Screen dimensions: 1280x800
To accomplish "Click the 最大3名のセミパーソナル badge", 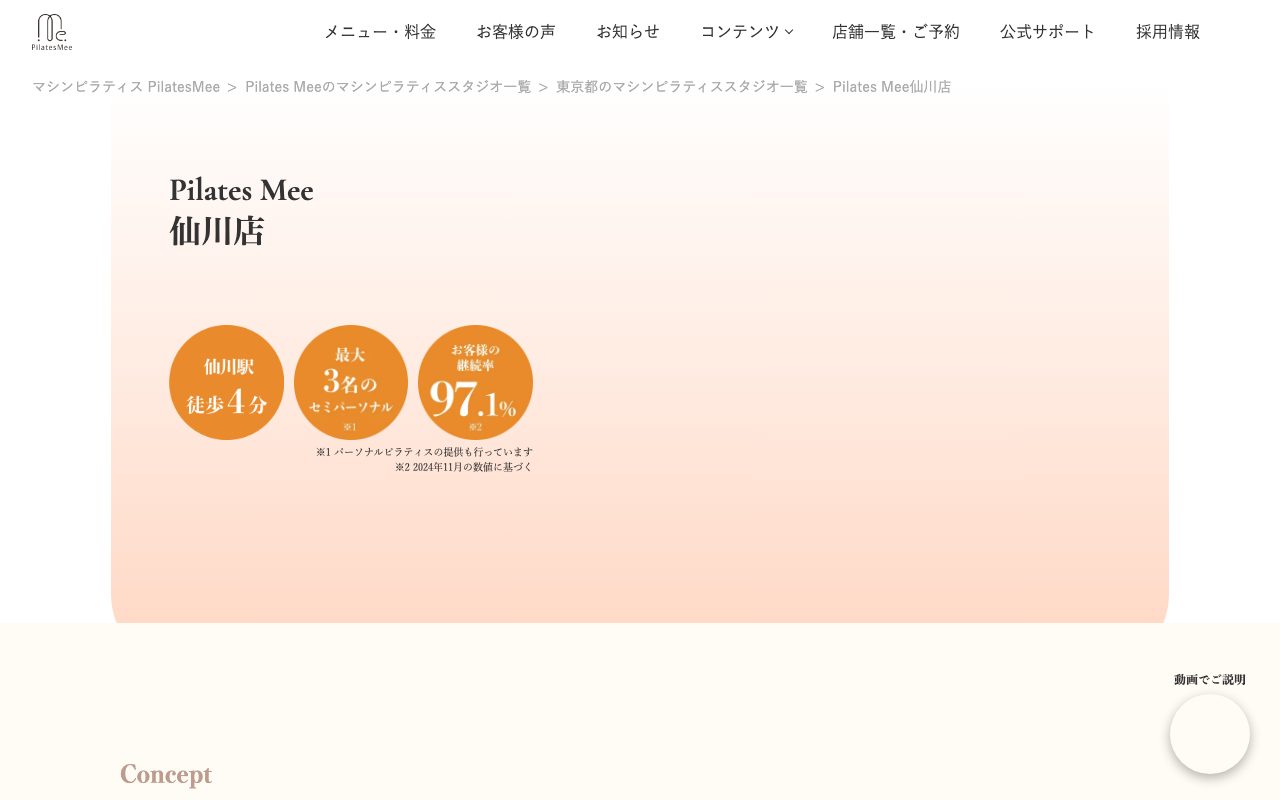I will (x=351, y=382).
